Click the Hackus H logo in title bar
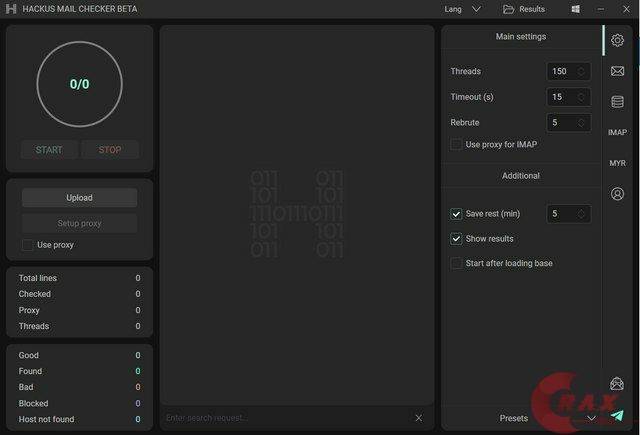Viewport: 640px width, 435px height. click(x=11, y=9)
